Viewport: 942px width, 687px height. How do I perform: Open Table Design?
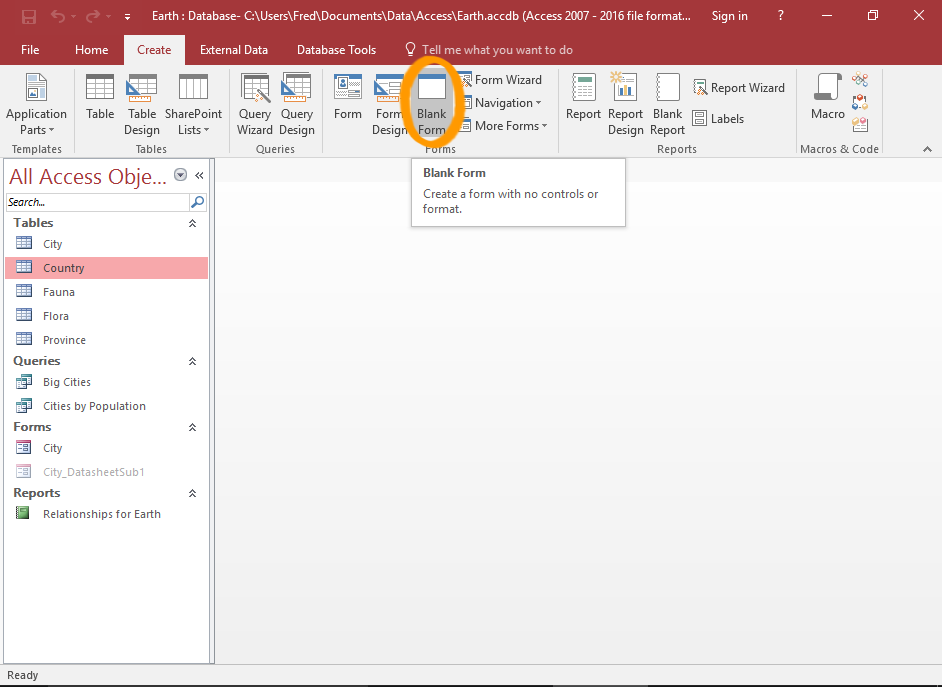[141, 104]
